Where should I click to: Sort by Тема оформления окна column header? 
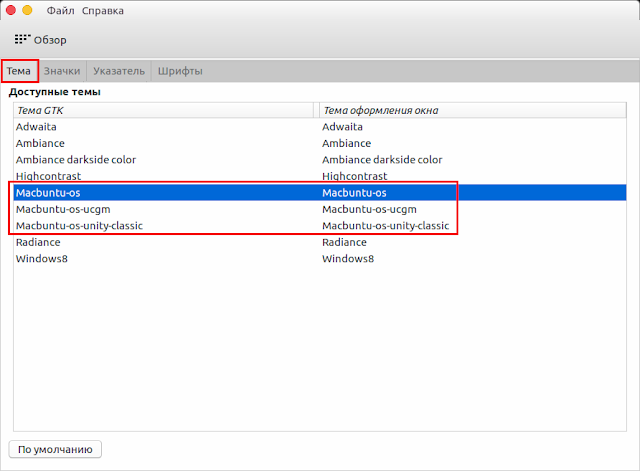click(473, 110)
